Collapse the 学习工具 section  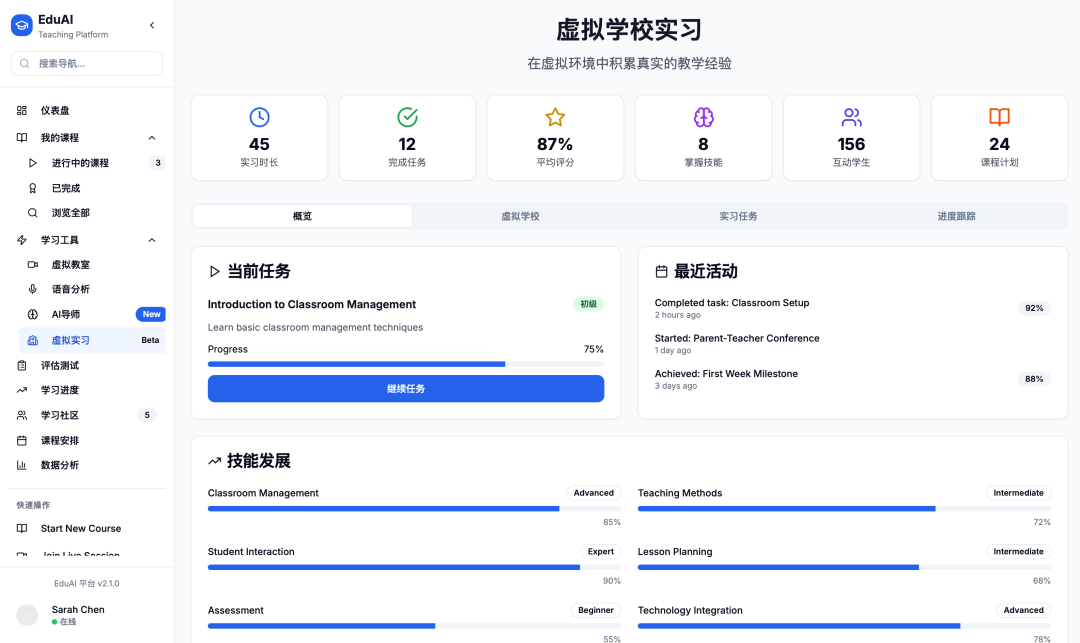[152, 240]
